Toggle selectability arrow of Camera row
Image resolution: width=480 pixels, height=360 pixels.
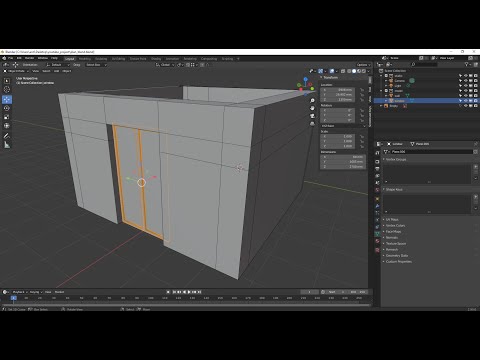(461, 81)
